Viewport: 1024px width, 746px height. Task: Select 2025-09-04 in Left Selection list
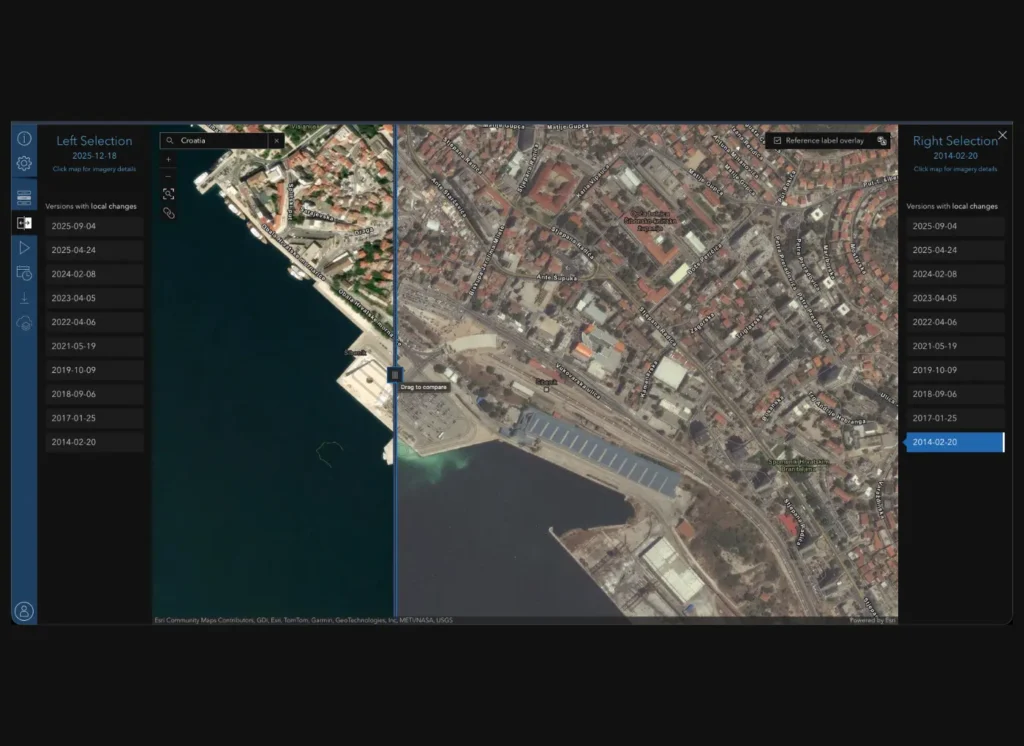tap(95, 226)
